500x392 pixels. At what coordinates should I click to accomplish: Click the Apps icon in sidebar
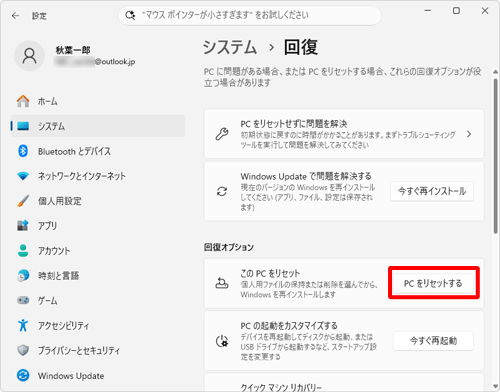(x=23, y=226)
